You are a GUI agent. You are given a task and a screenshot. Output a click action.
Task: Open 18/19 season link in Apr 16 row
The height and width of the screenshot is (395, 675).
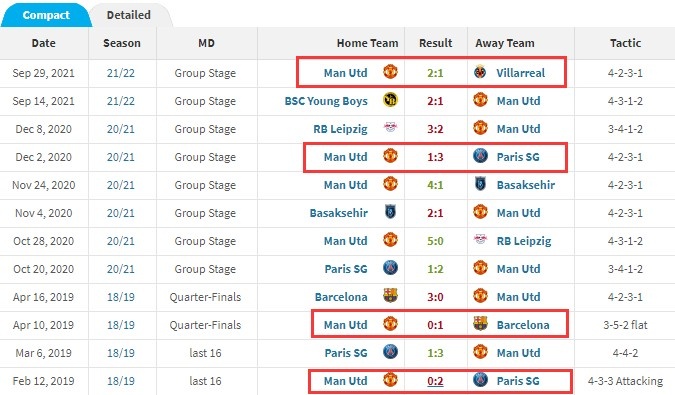pos(121,297)
